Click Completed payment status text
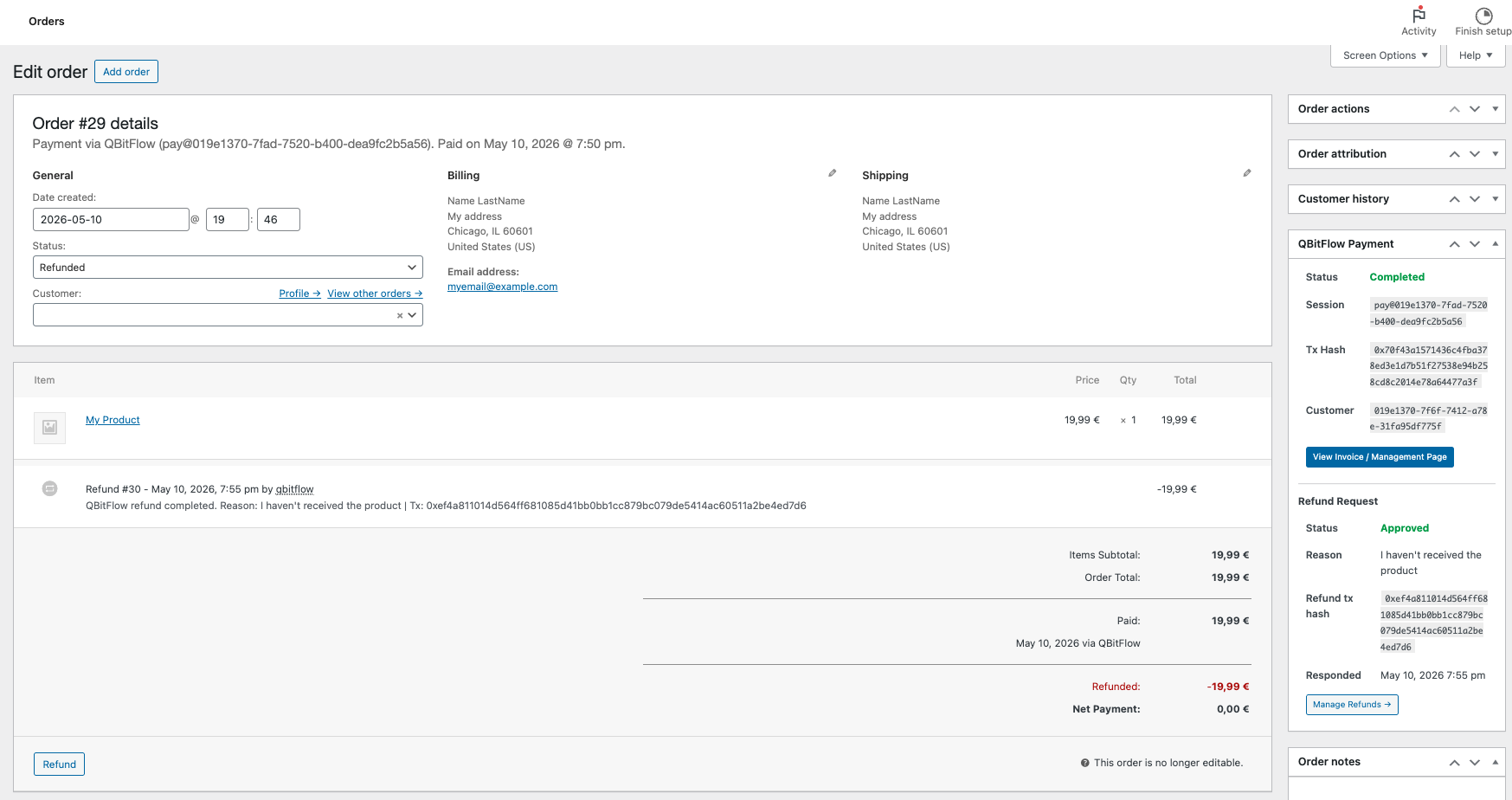Screen dimensions: 1512x800 (x=1397, y=277)
